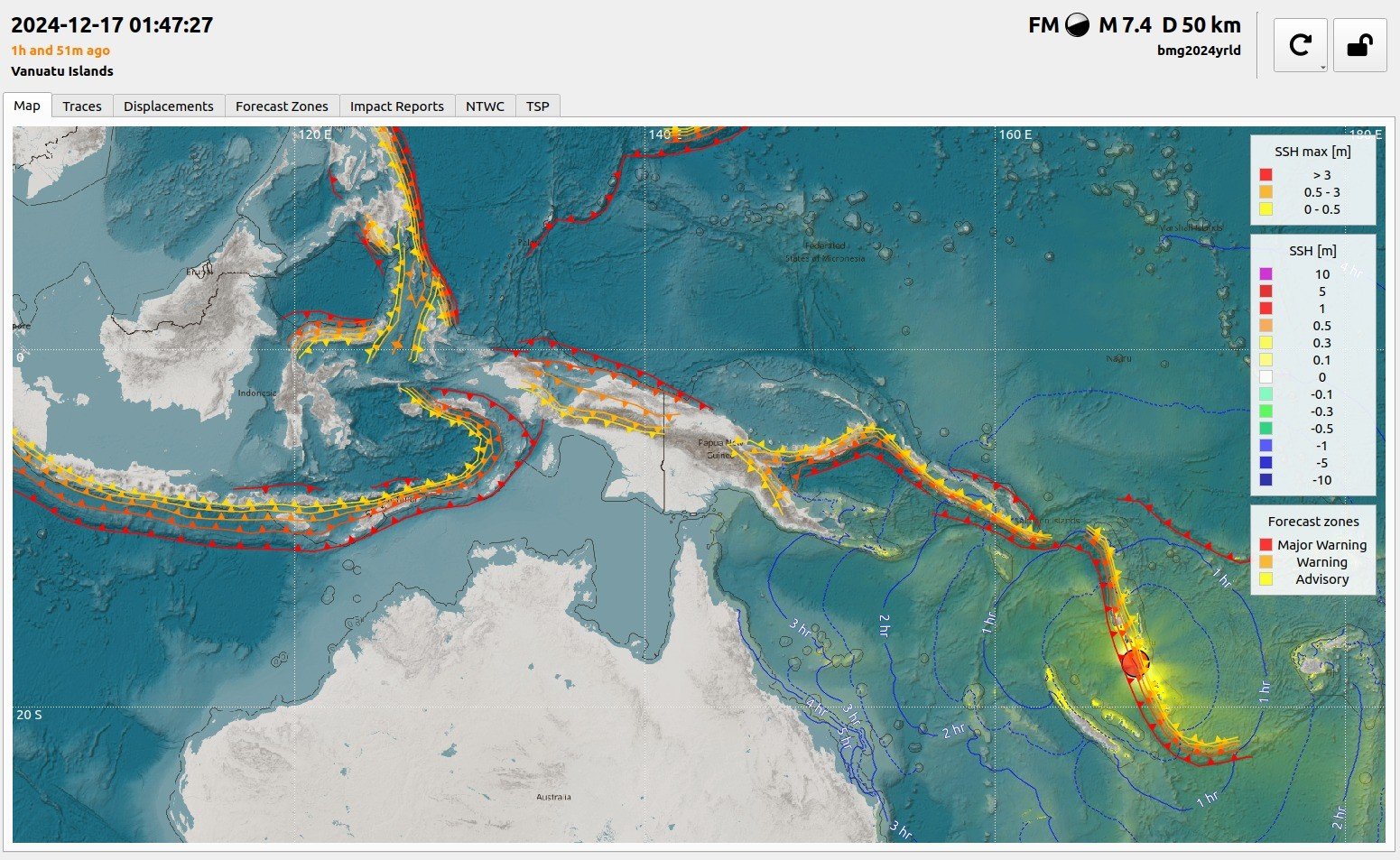Click the '120 E' longitude label
1400x860 pixels.
314,134
